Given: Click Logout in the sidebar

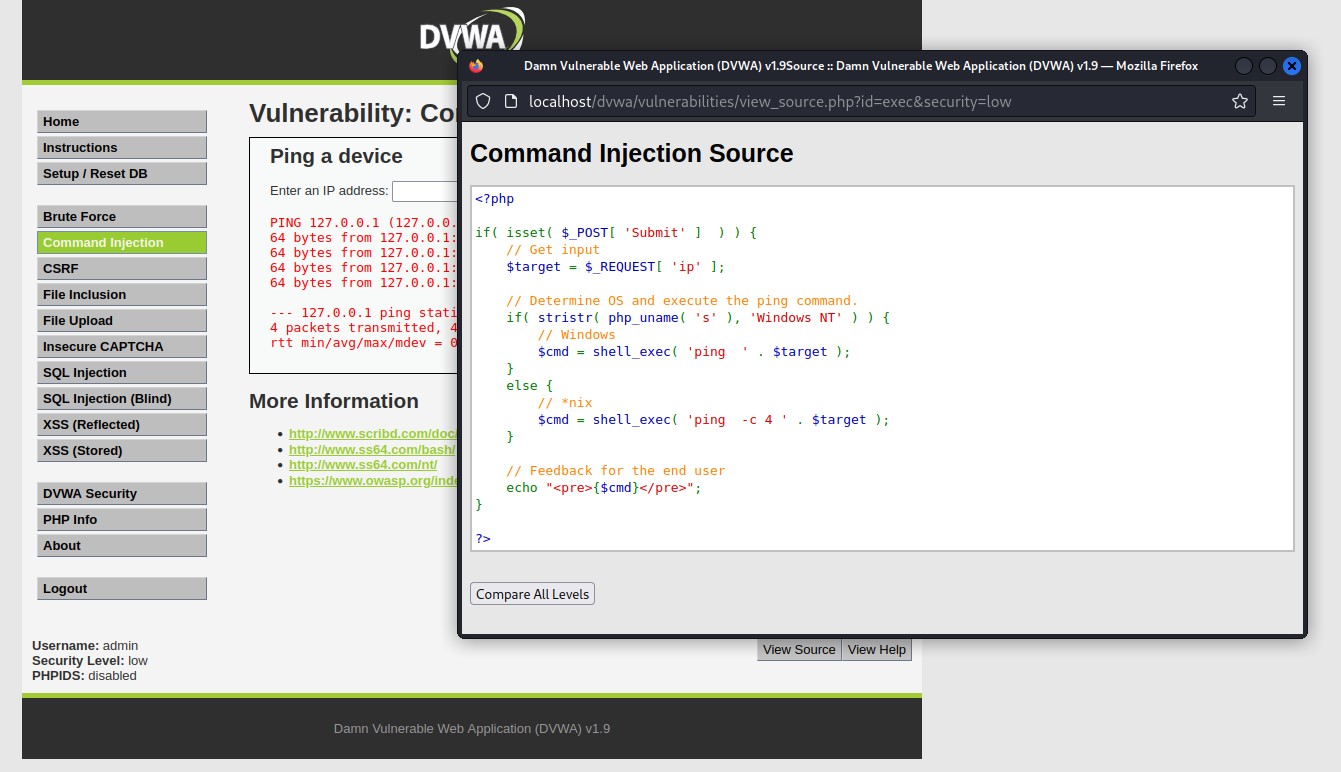Looking at the screenshot, I should pyautogui.click(x=122, y=589).
